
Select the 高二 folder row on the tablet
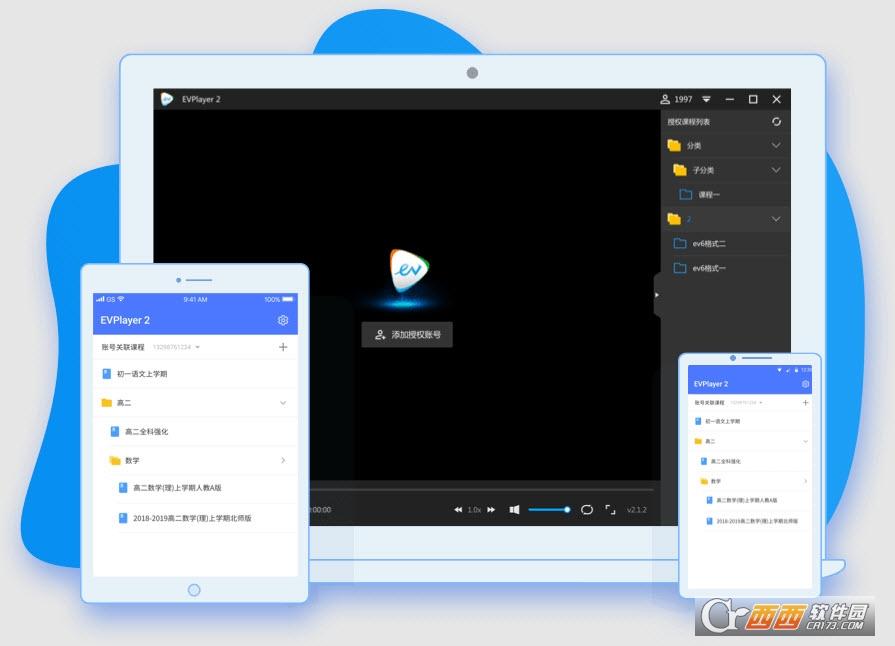click(195, 403)
